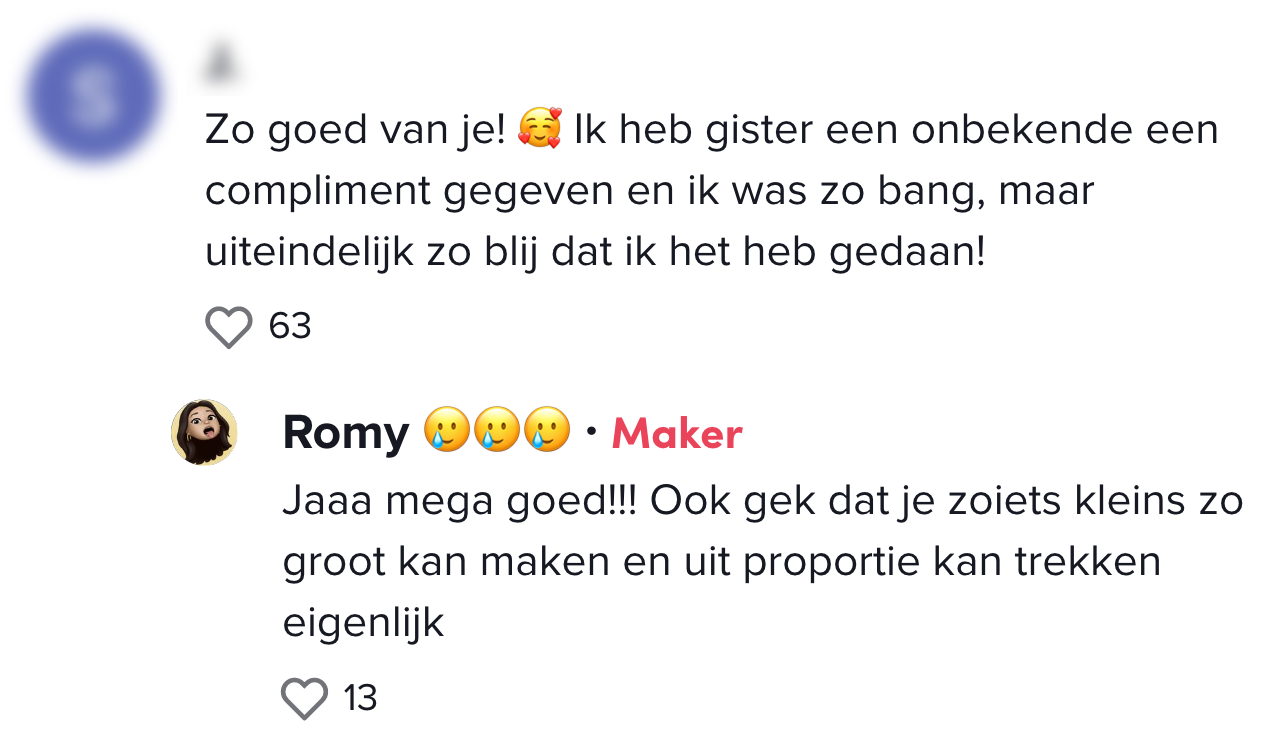Screen dimensions: 1278x746
Task: Click the last crying emoji beside Romy's name
Action: (547, 432)
